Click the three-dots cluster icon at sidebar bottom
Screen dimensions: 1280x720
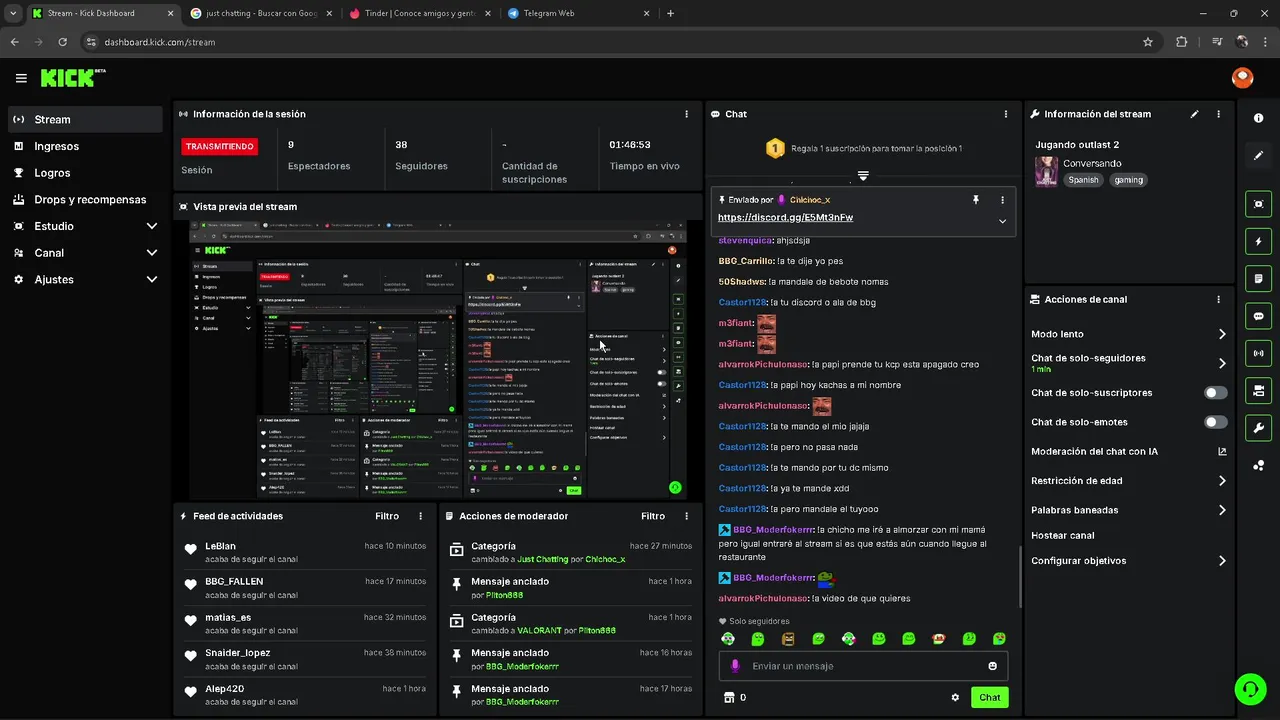click(x=1258, y=465)
